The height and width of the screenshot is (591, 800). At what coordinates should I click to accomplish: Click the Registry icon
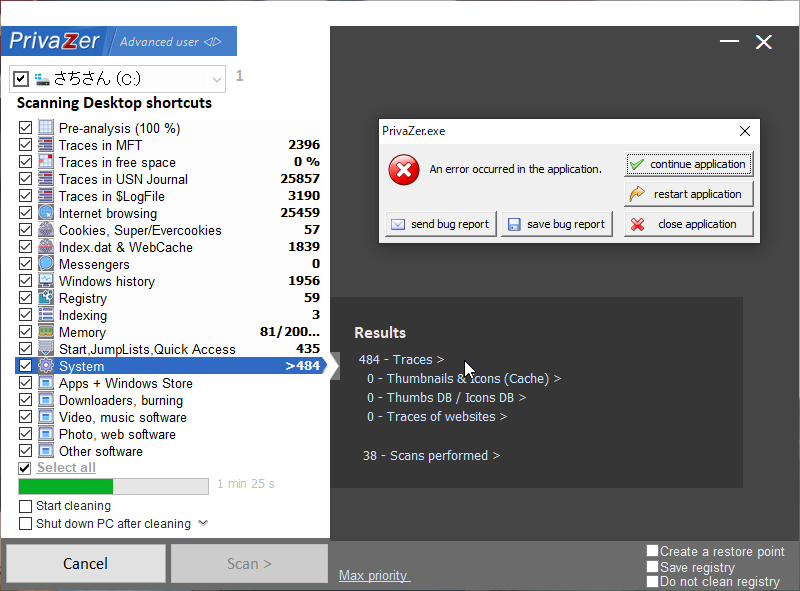click(46, 298)
